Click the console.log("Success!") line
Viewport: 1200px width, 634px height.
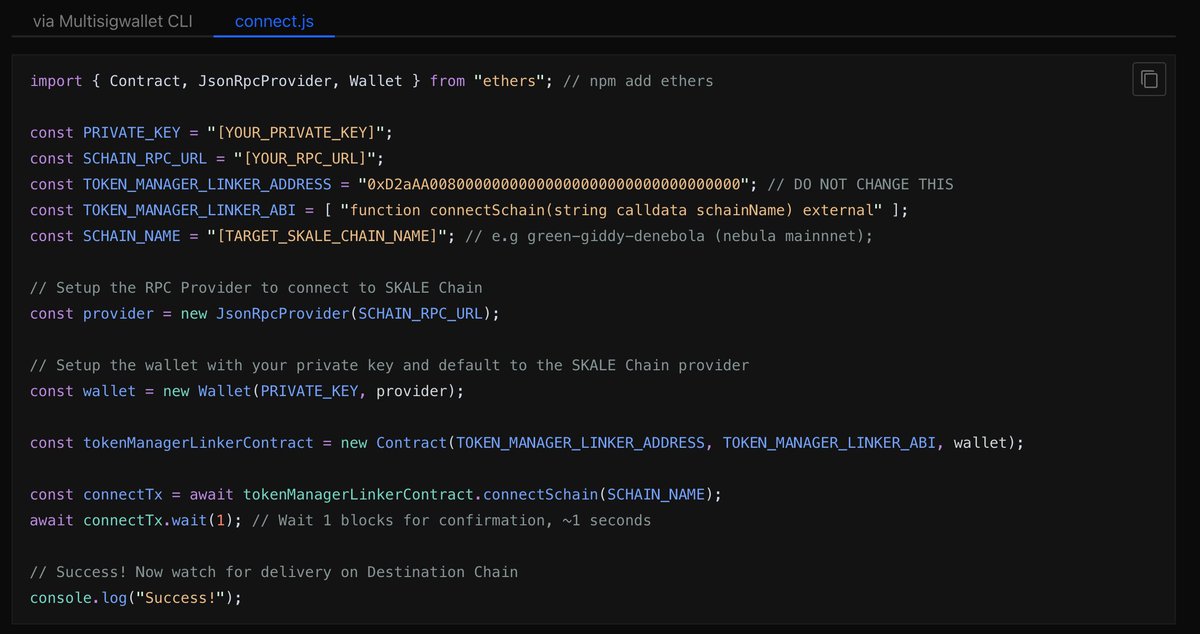(x=136, y=598)
